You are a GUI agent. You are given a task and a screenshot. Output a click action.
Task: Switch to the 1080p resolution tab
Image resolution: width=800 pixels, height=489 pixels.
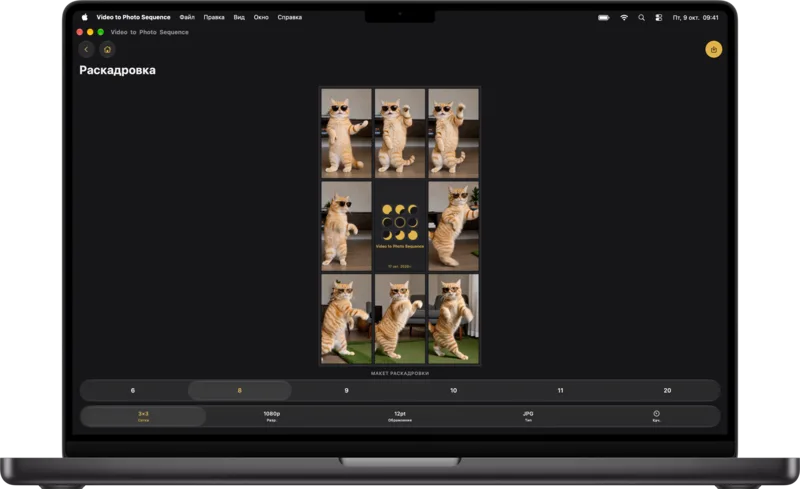tap(271, 416)
